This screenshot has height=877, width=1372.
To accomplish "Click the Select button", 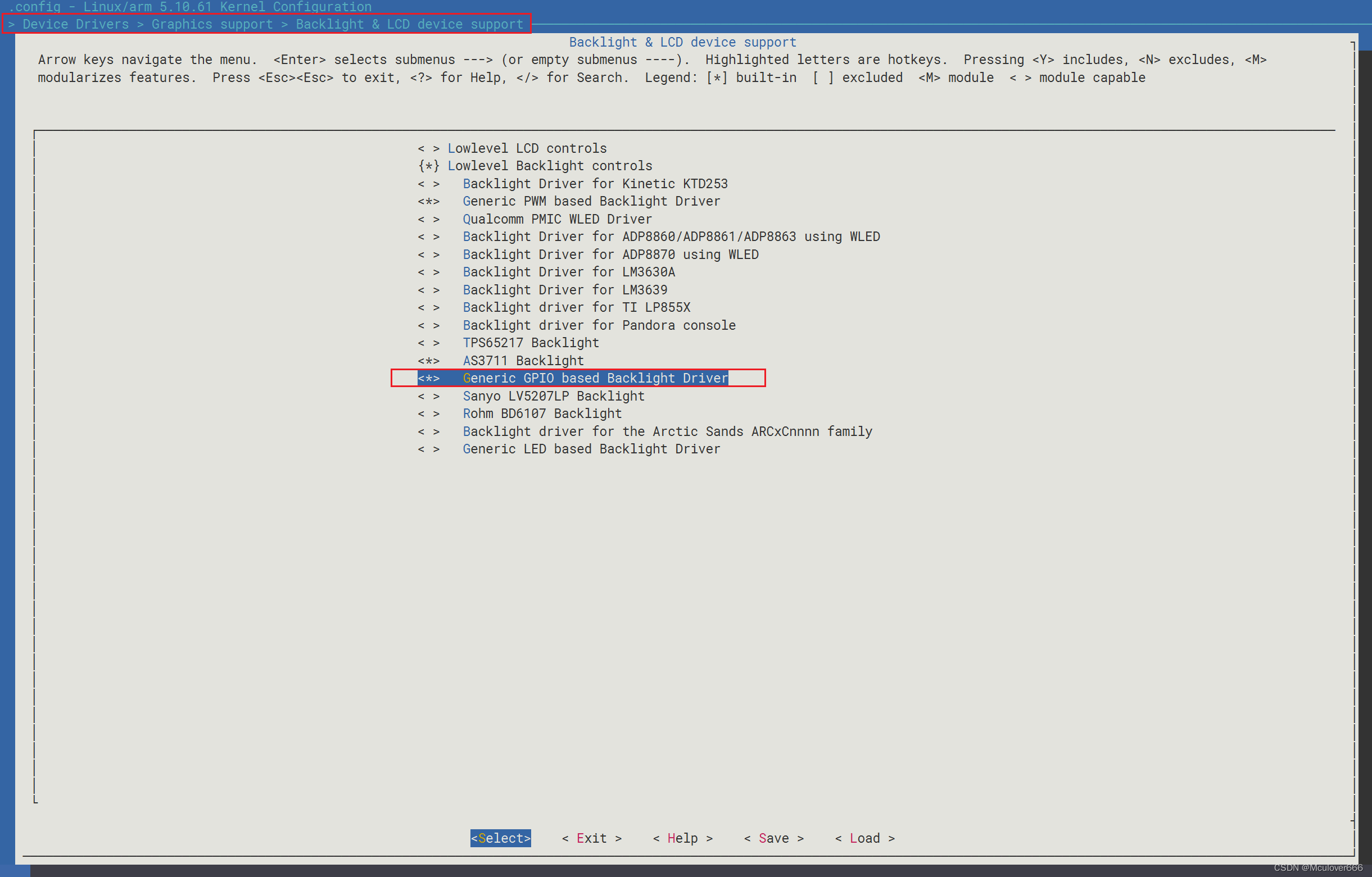I will (x=500, y=838).
